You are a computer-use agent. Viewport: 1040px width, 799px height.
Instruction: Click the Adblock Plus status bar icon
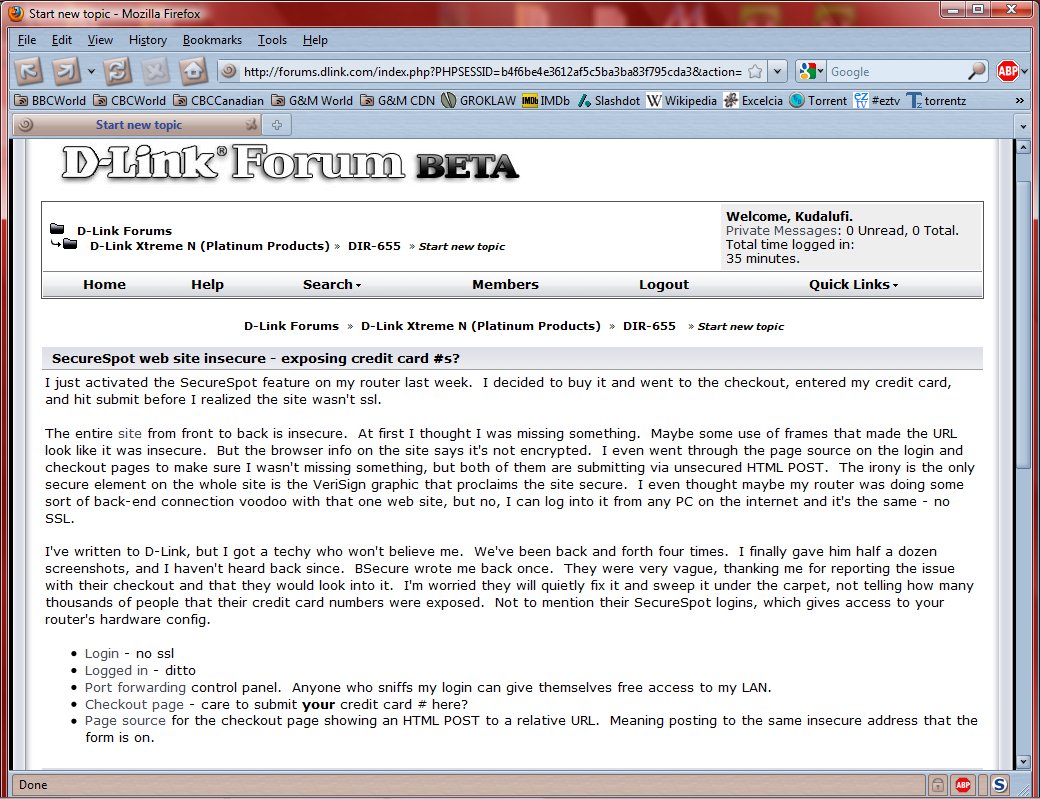tap(963, 785)
